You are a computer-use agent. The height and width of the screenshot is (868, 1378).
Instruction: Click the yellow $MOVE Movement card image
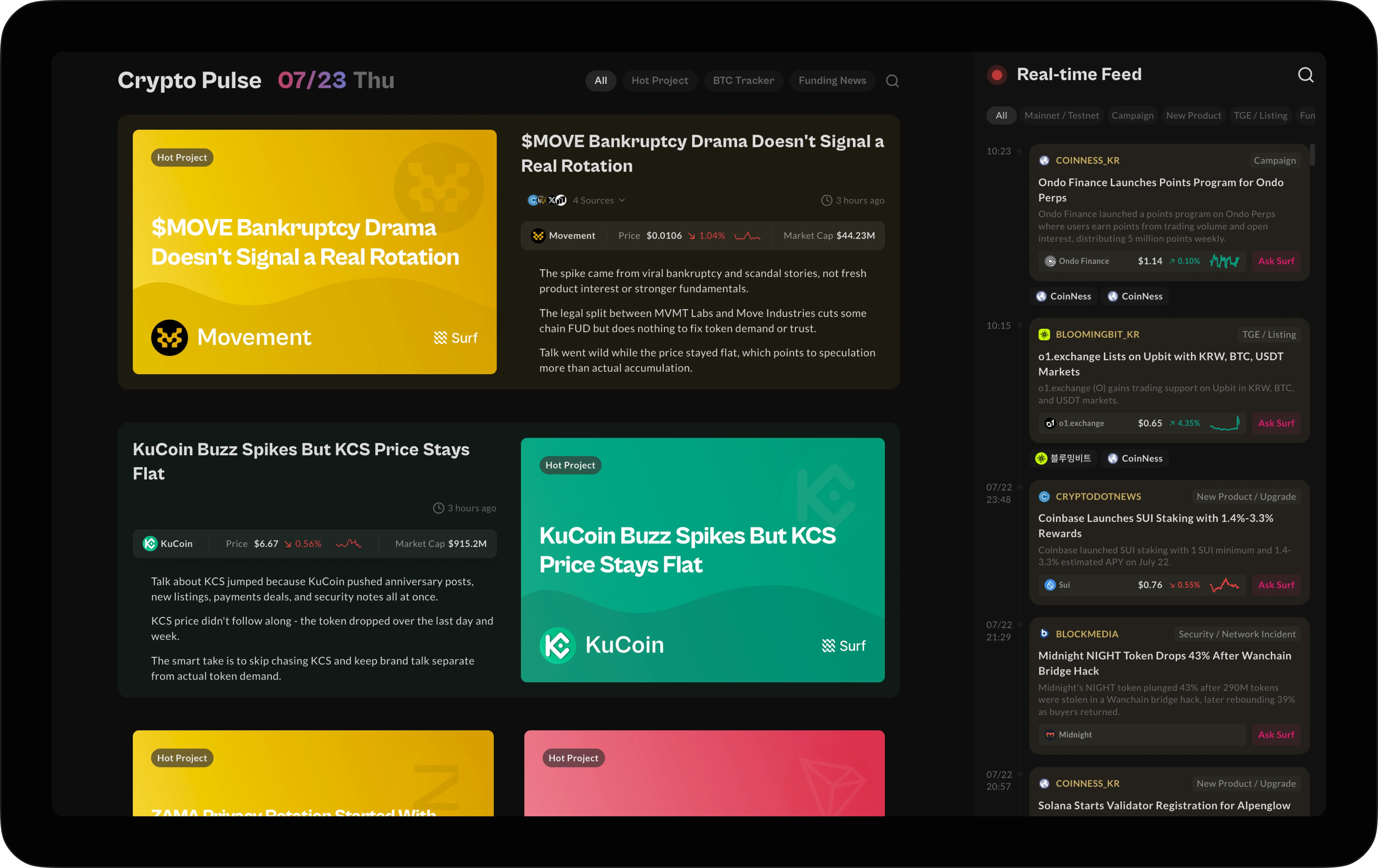[x=315, y=252]
